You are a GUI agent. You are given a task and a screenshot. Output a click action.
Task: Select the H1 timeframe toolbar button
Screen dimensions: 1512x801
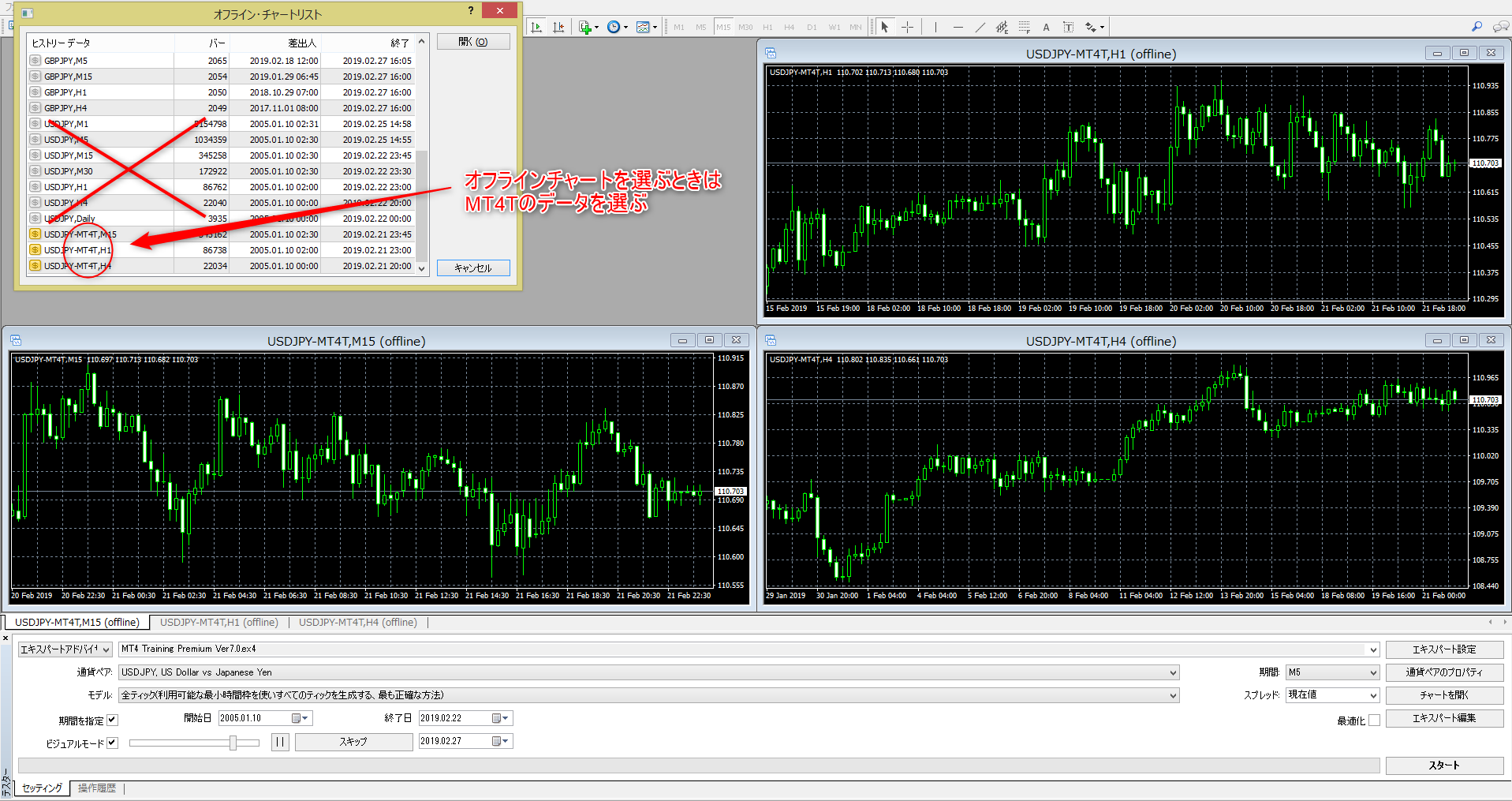tap(767, 27)
